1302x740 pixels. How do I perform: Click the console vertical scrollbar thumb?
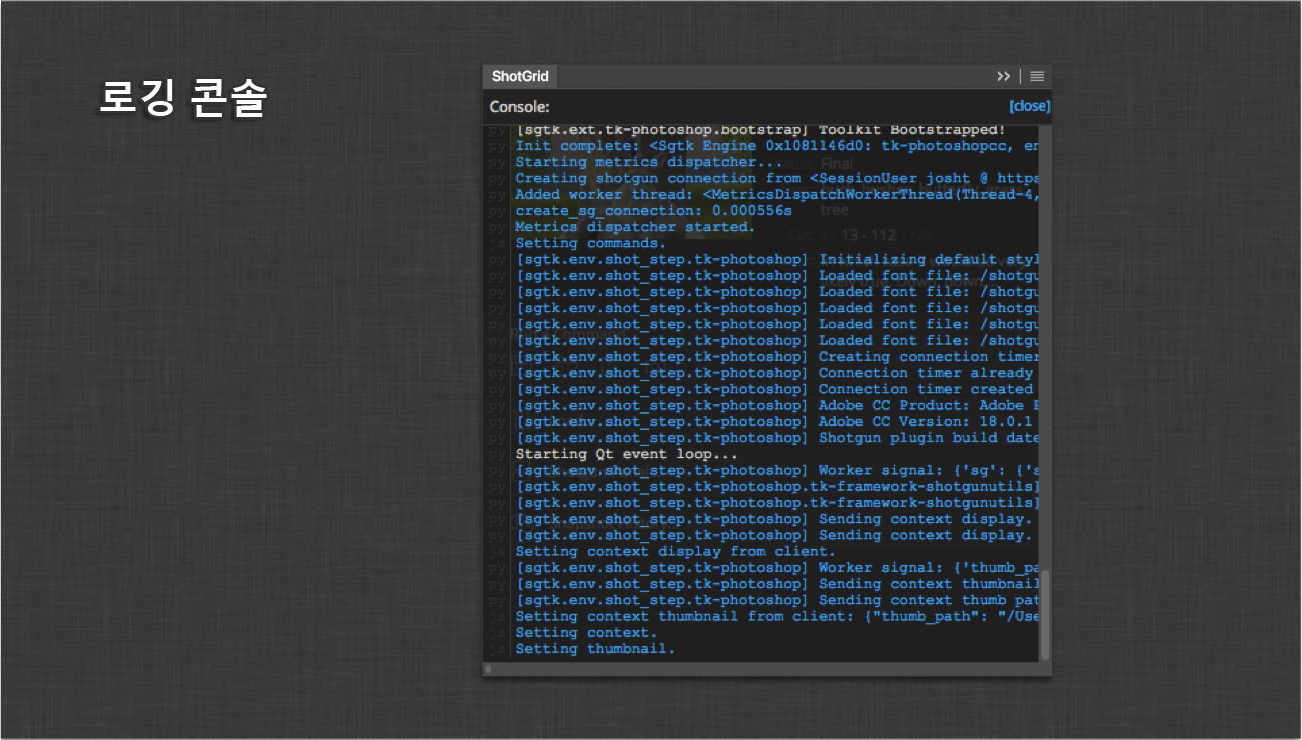pos(1045,614)
